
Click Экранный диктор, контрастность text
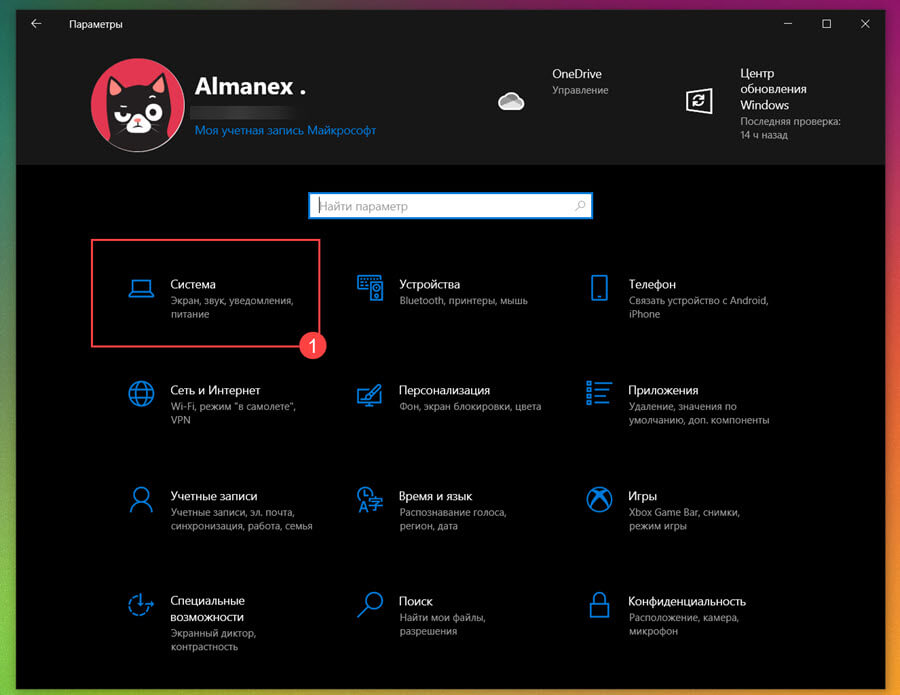point(213,639)
